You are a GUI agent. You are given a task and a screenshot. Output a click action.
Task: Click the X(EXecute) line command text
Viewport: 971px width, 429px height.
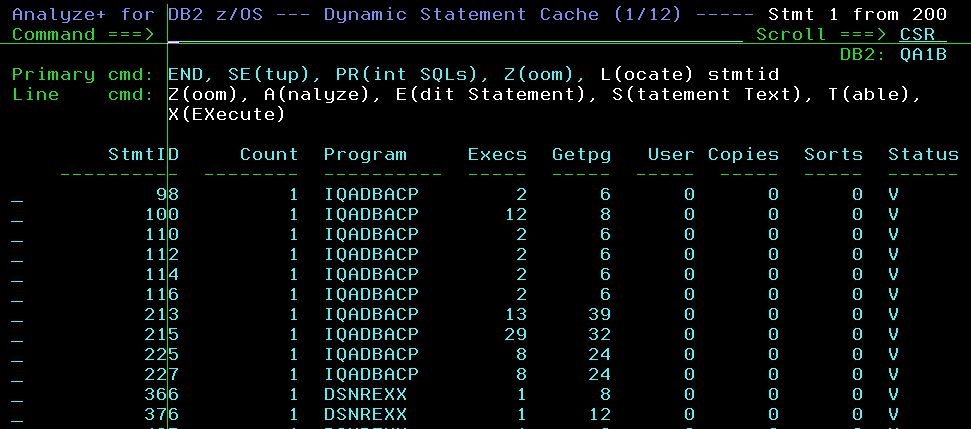coord(227,115)
